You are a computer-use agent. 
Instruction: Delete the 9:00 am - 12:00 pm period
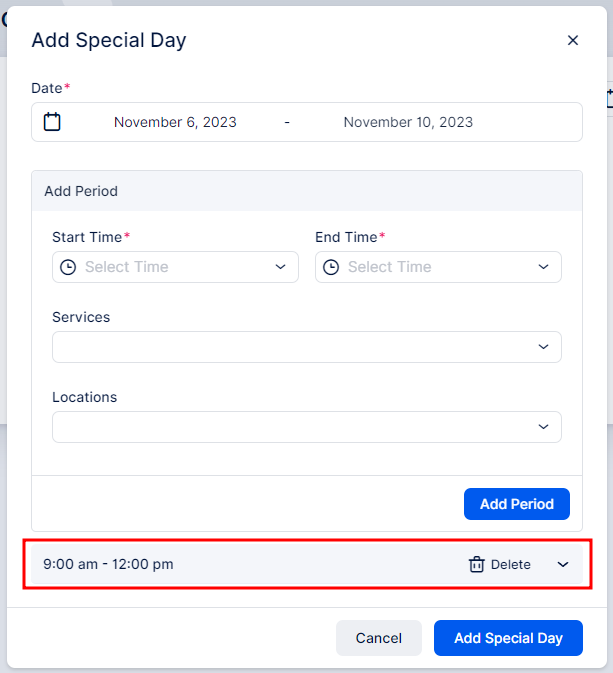500,564
